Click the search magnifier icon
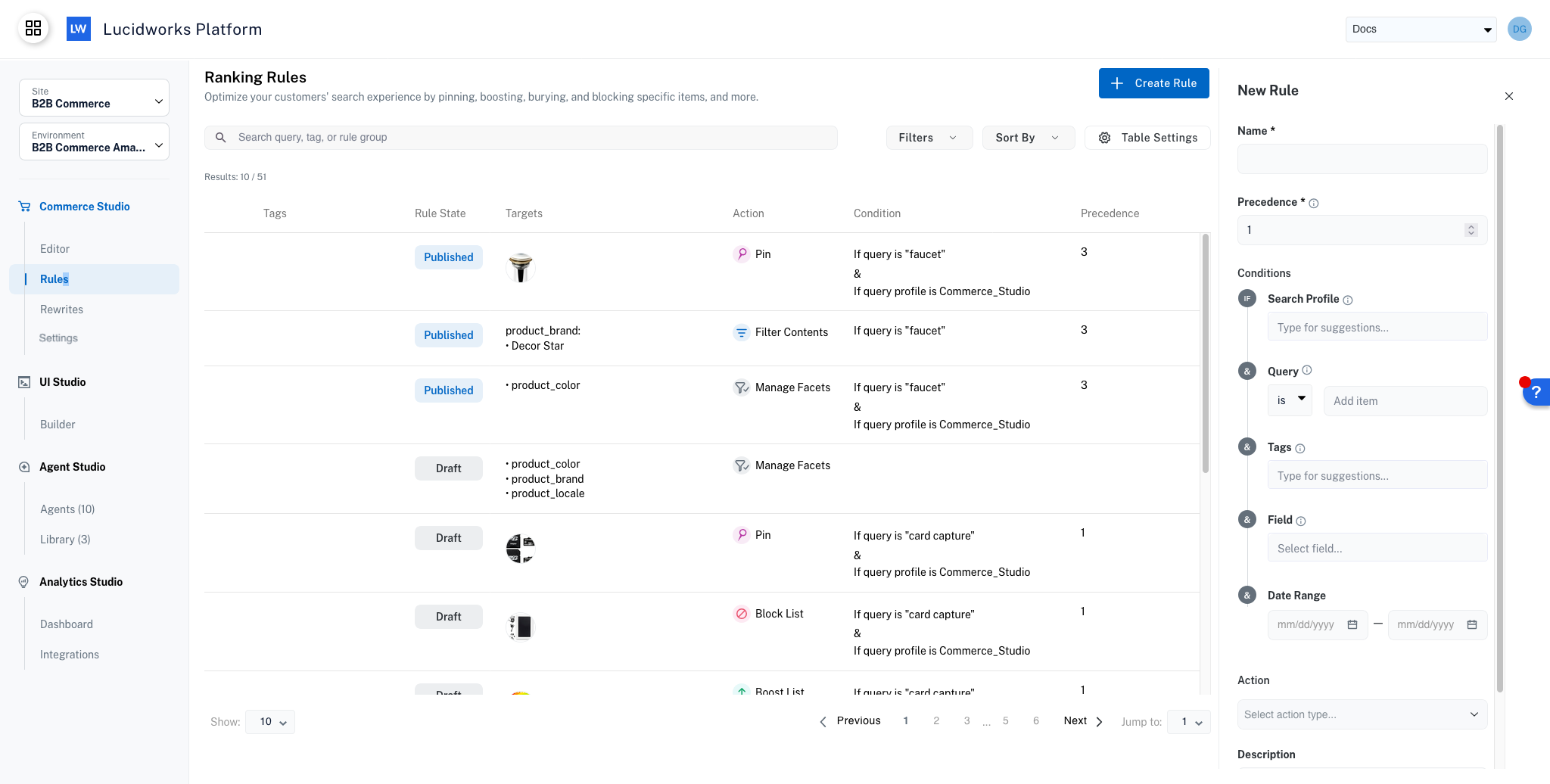 [x=221, y=137]
